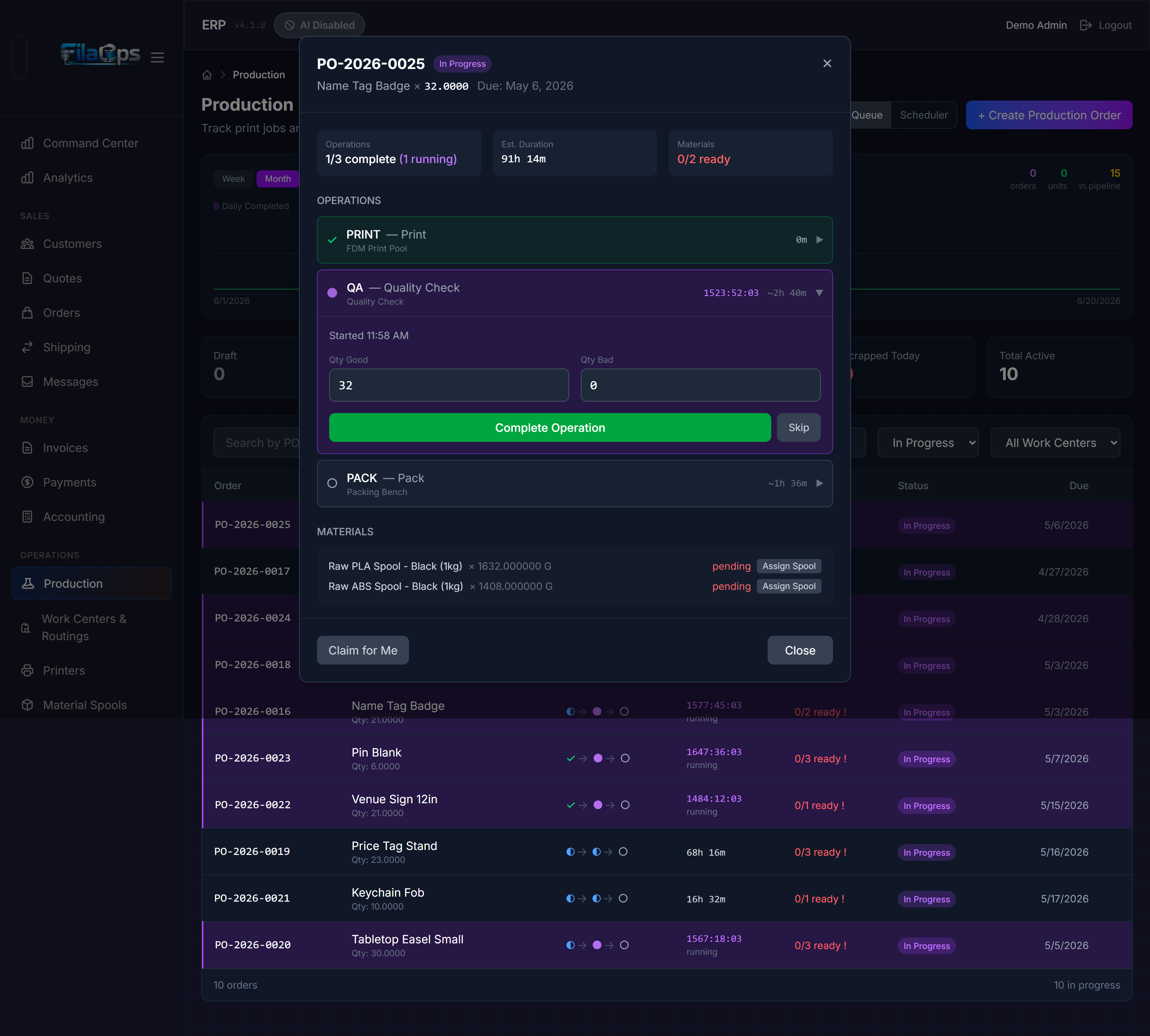Image resolution: width=1150 pixels, height=1036 pixels.
Task: Open the In Progress status filter dropdown
Action: coord(928,443)
